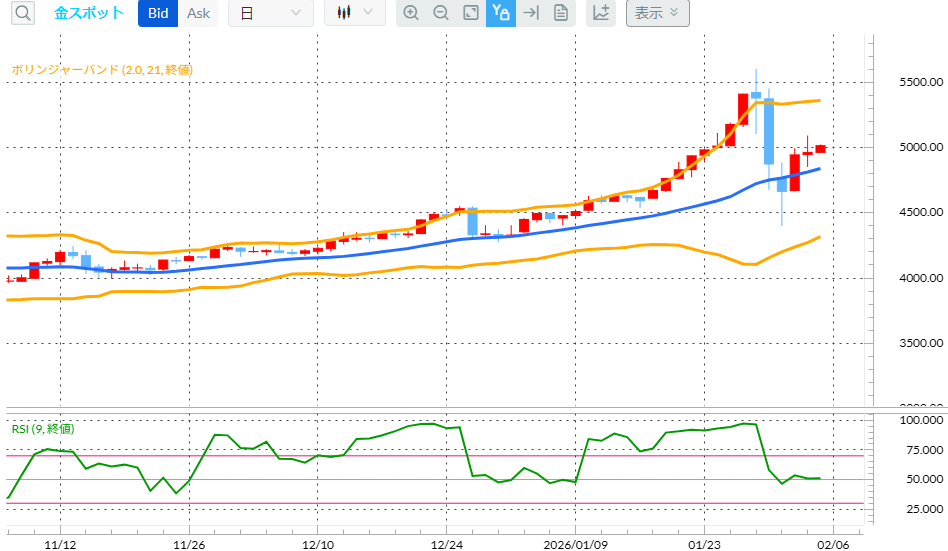Image resolution: width=948 pixels, height=551 pixels.
Task: Click the 12/24 date axis label
Action: coord(447,544)
